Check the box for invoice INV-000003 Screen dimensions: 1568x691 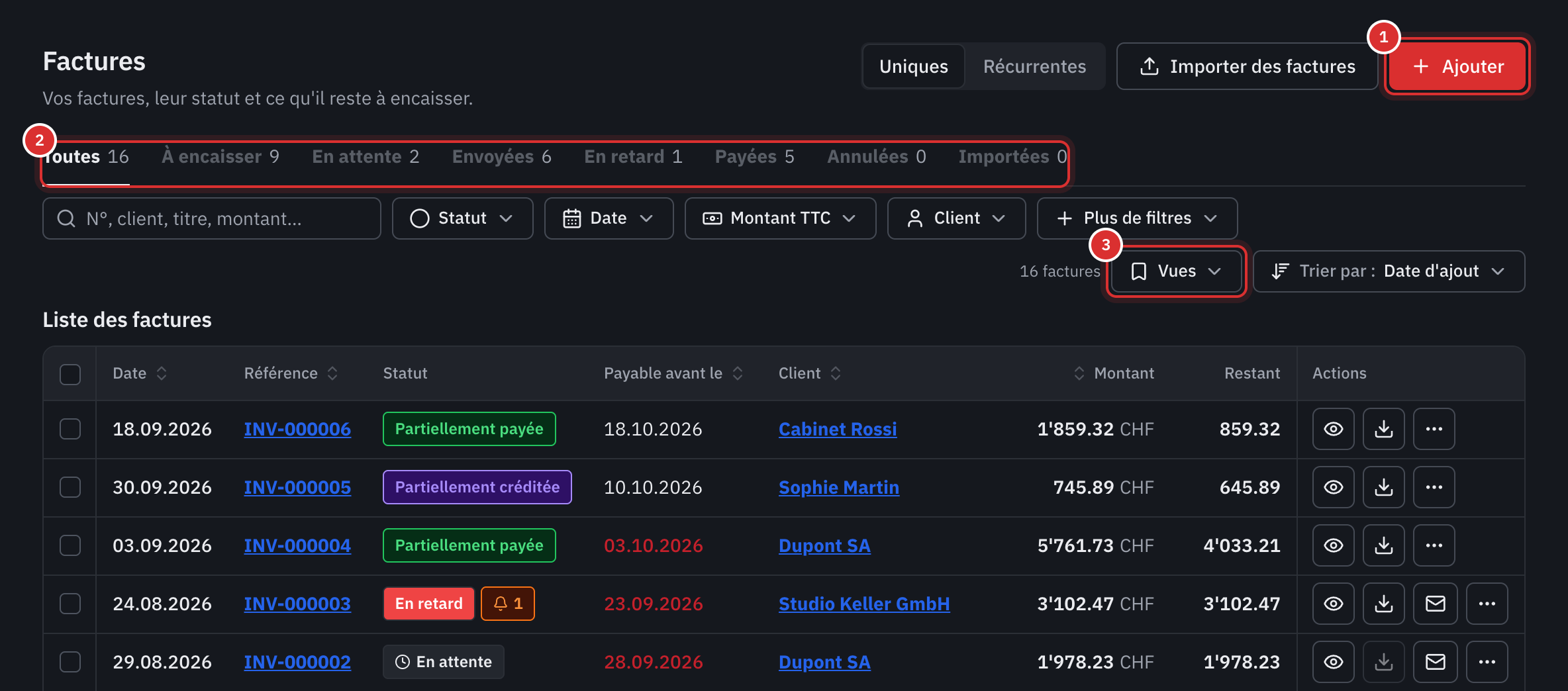70,604
